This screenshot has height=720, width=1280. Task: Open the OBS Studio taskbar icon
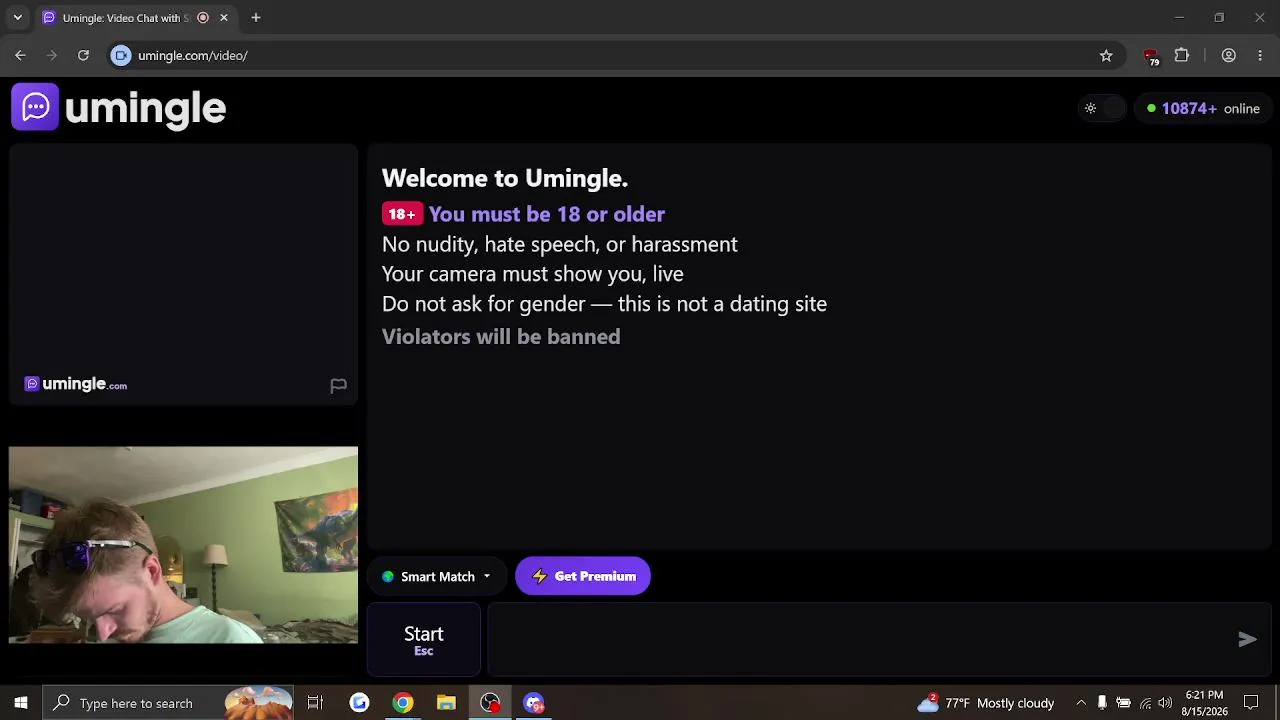click(490, 703)
